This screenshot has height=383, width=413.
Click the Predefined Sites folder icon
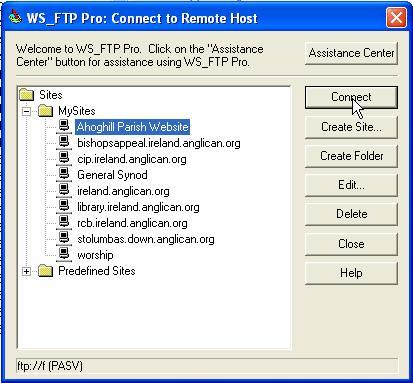click(46, 271)
